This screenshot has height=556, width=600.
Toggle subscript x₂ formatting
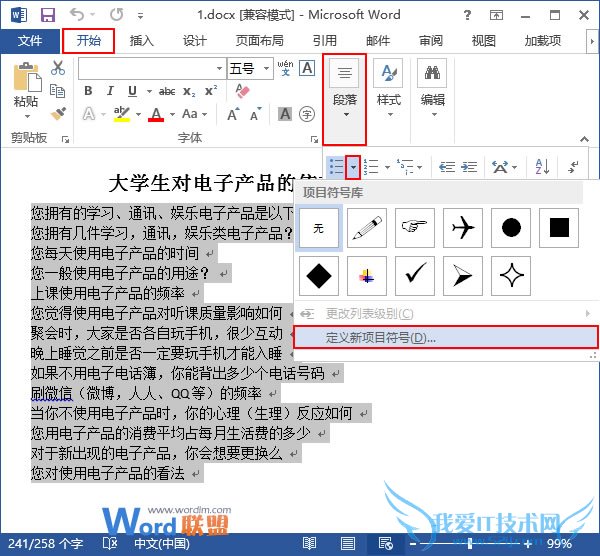pyautogui.click(x=189, y=91)
